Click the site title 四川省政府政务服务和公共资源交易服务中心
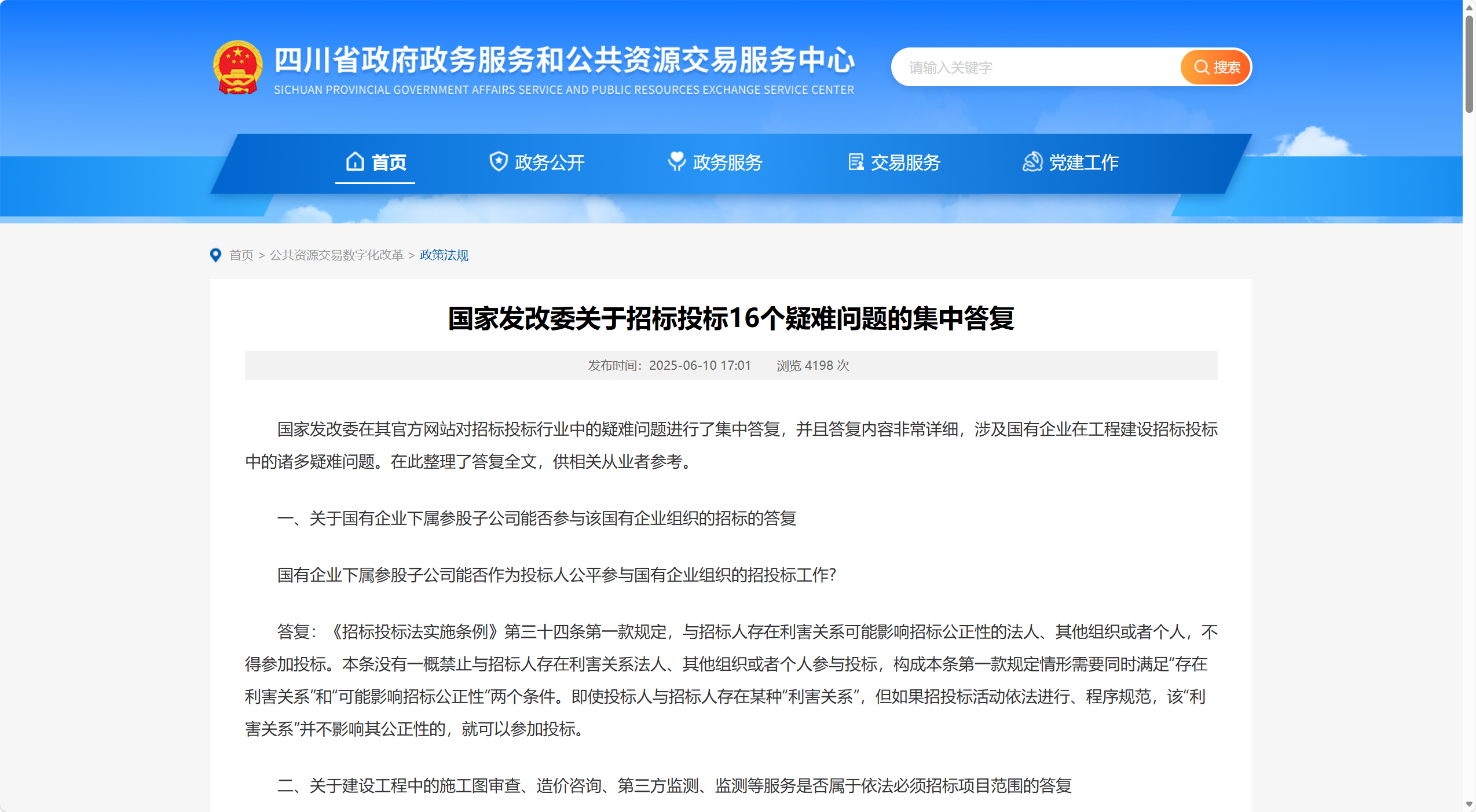Screen dimensions: 1476x812 coord(564,60)
